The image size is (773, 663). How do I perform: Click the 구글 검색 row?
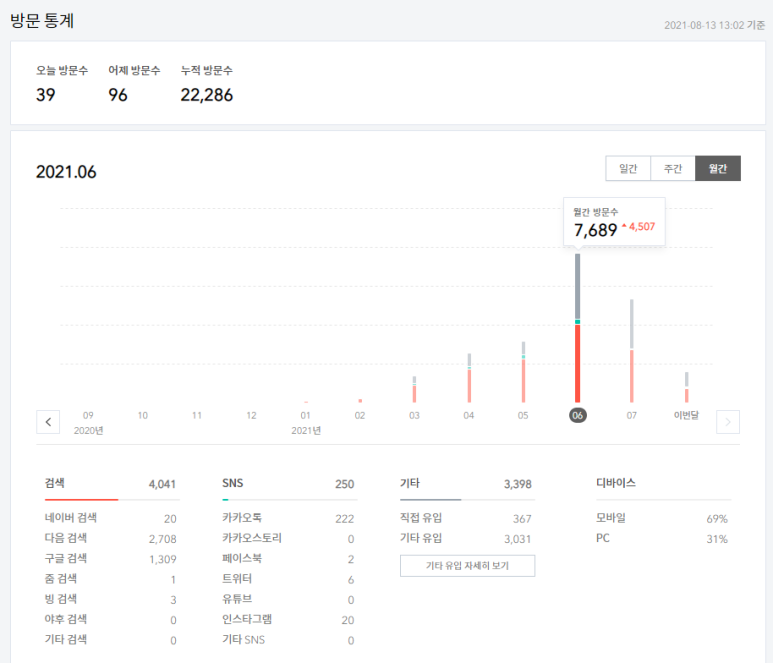point(110,558)
